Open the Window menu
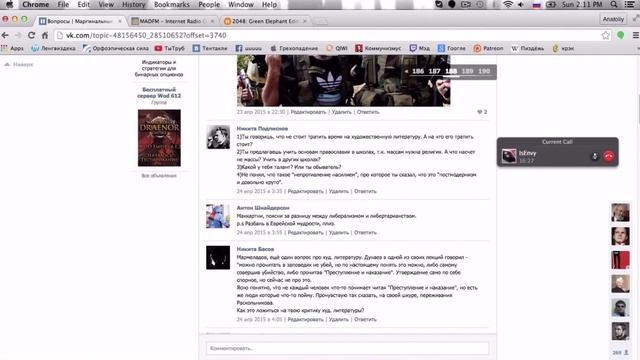640x360 pixels. (x=241, y=4)
